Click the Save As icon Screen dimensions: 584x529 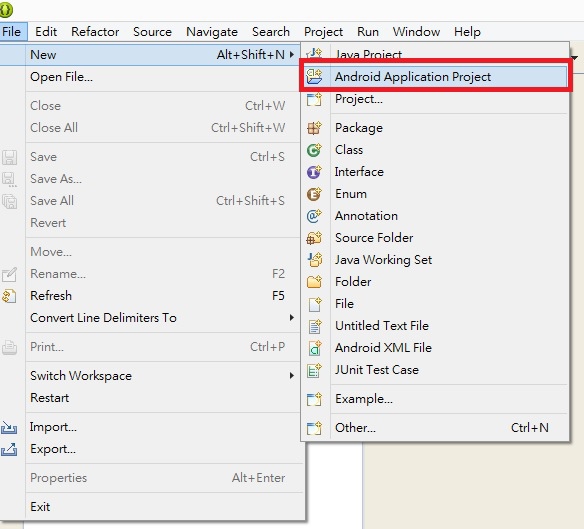click(x=9, y=179)
